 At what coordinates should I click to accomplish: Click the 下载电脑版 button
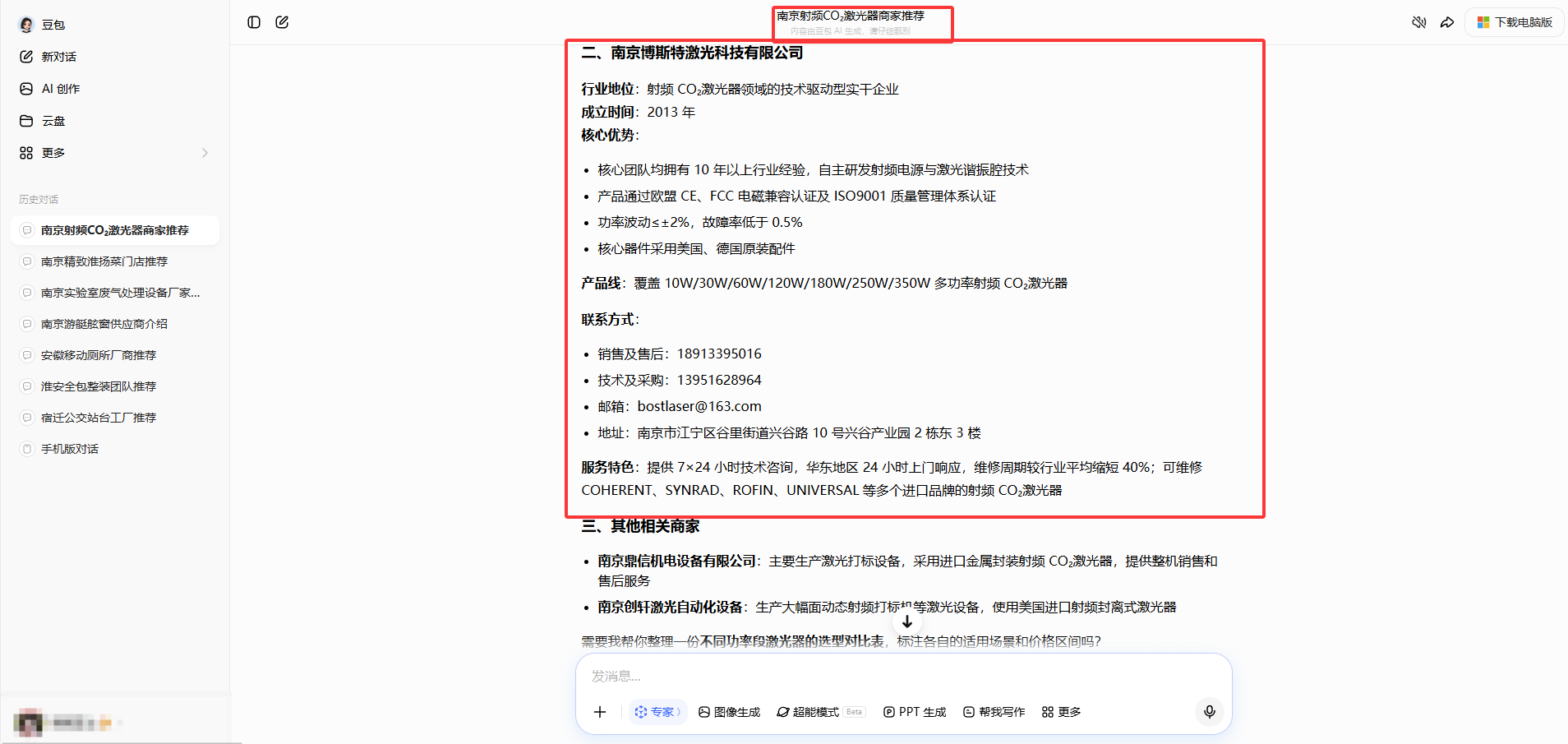[x=1515, y=22]
